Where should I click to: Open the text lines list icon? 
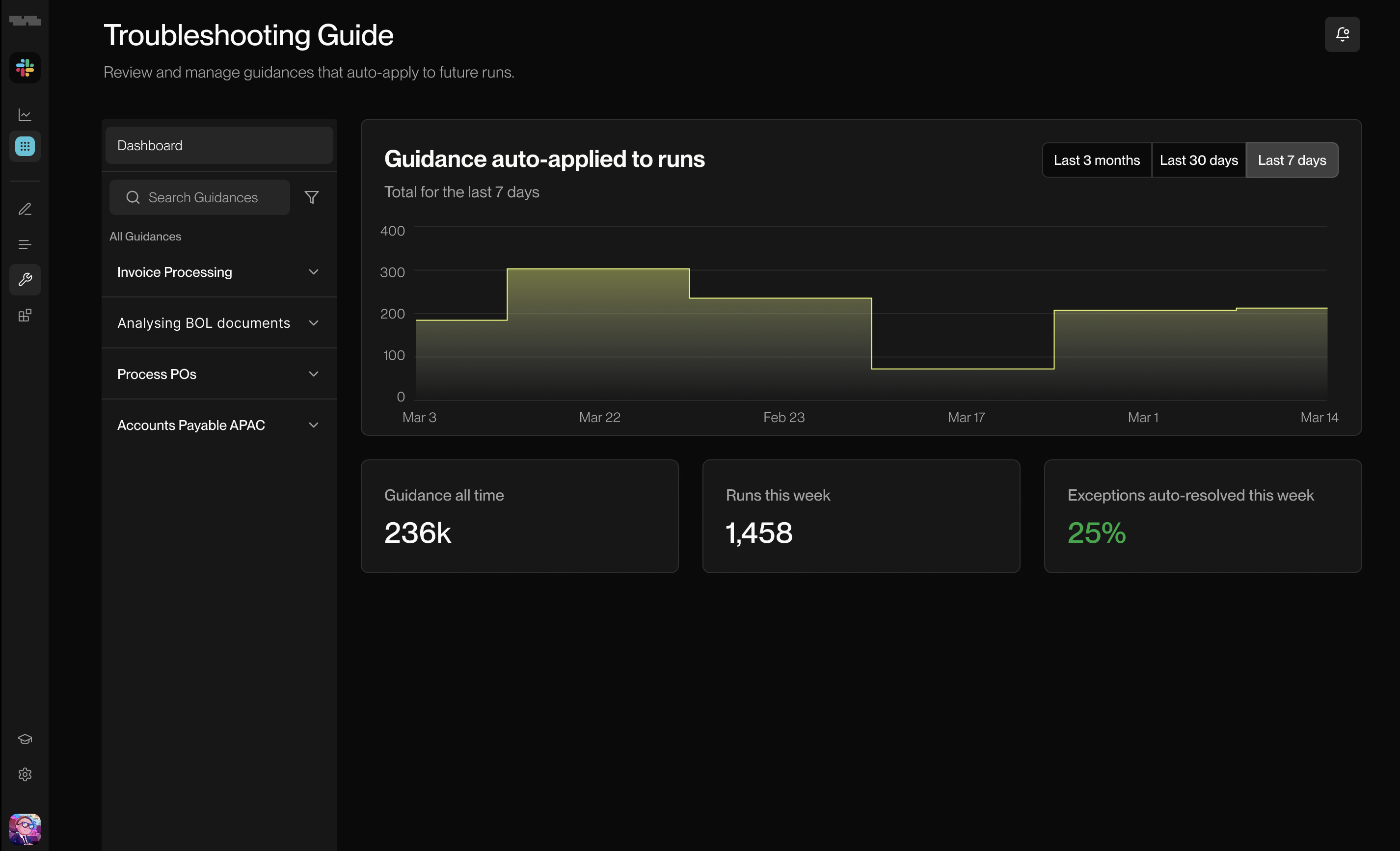point(25,244)
